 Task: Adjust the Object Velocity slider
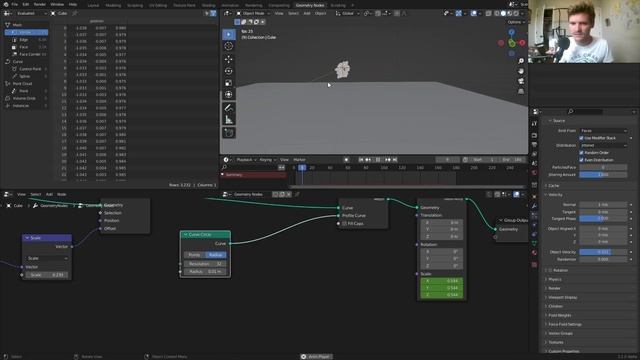pos(603,252)
